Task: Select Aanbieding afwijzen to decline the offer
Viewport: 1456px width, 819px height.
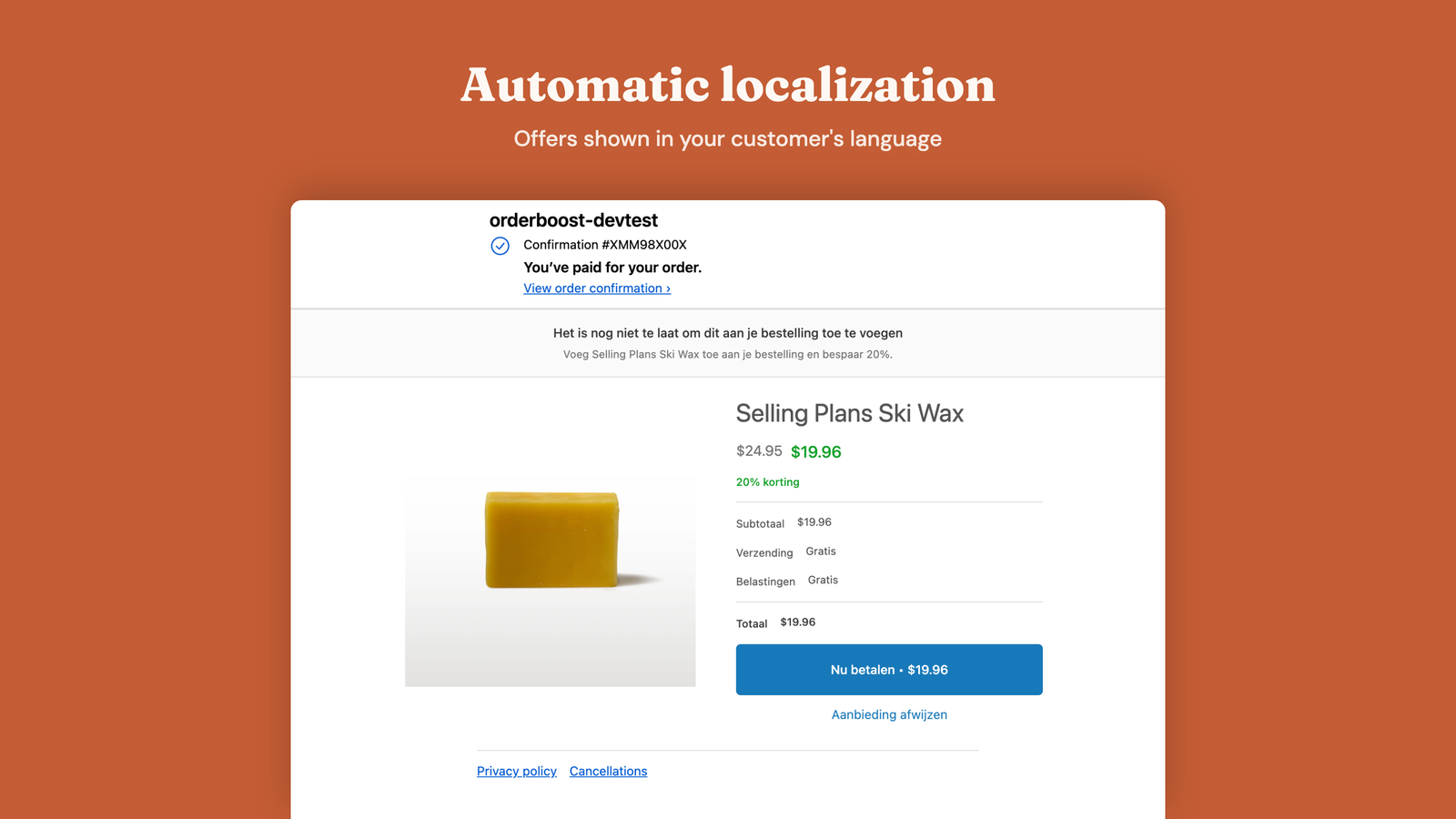Action: click(x=888, y=714)
